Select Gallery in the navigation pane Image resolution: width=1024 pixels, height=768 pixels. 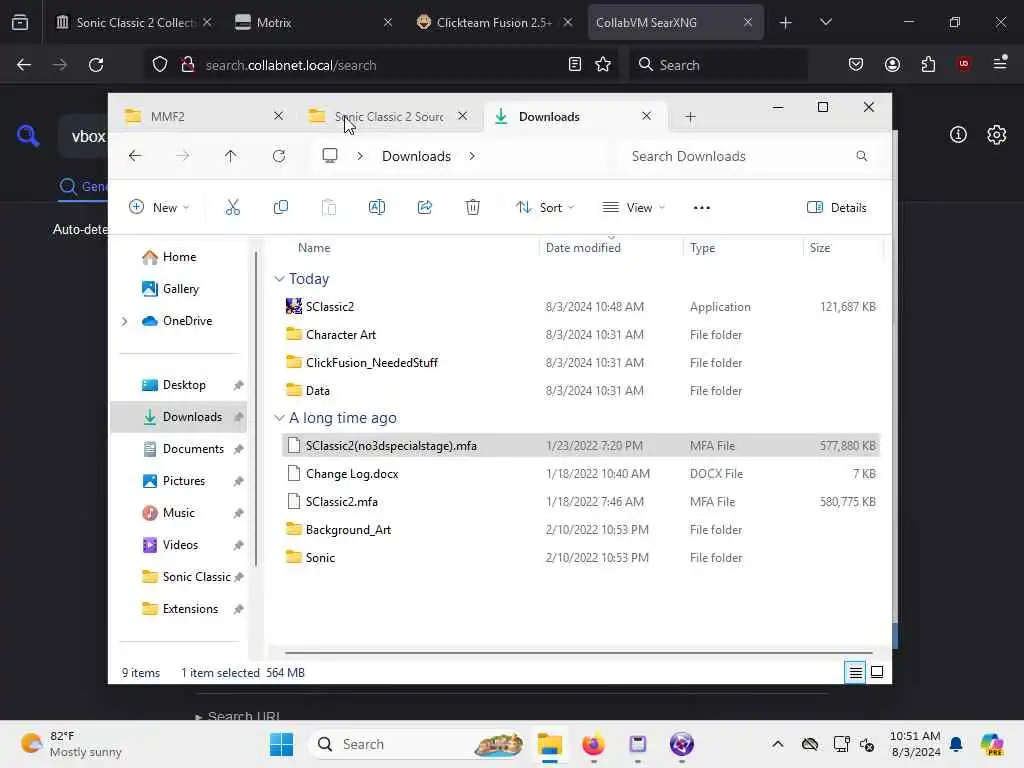181,289
